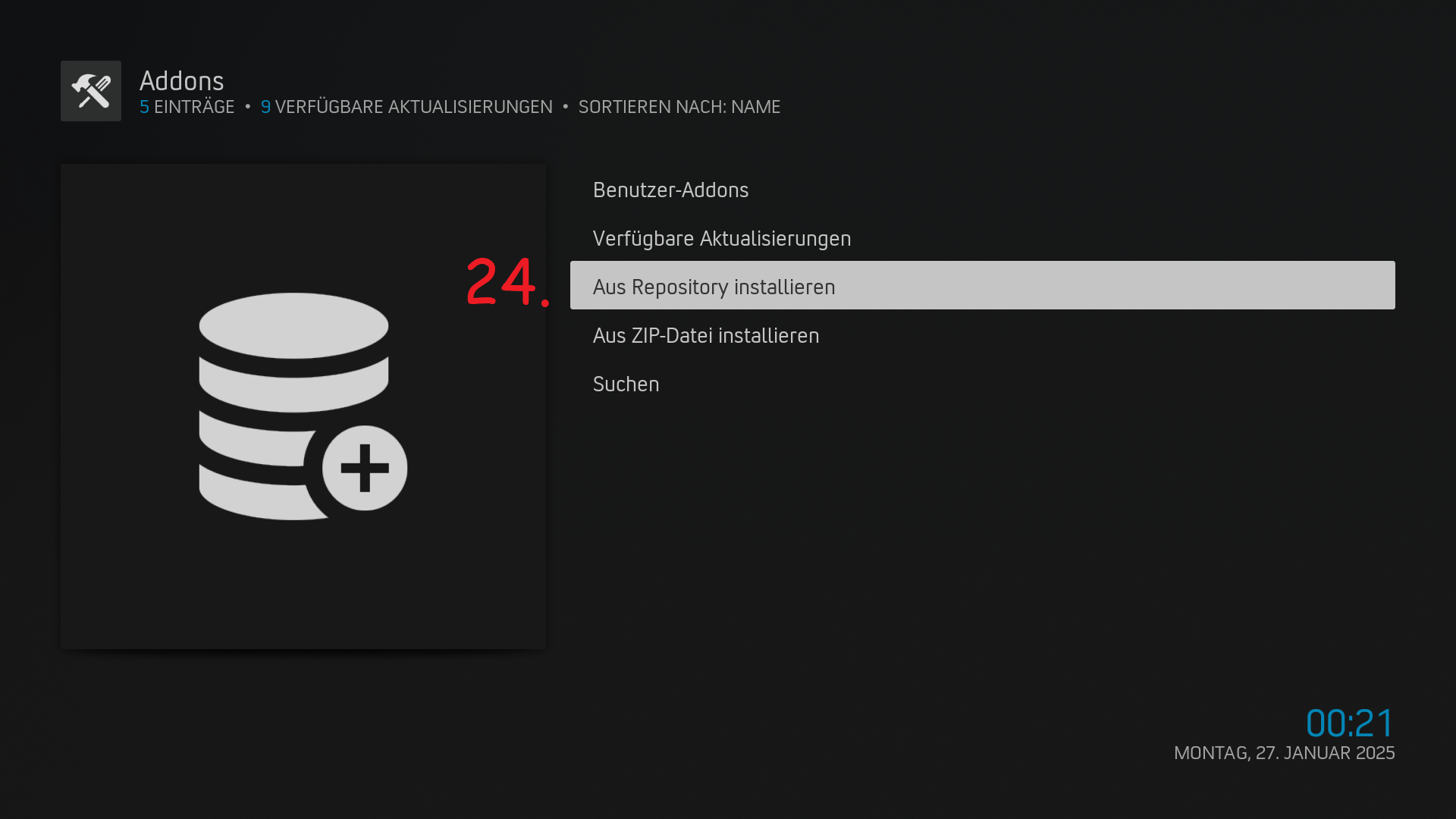Click the repository database plus artwork
Viewport: 1456px width, 819px height.
(x=303, y=406)
